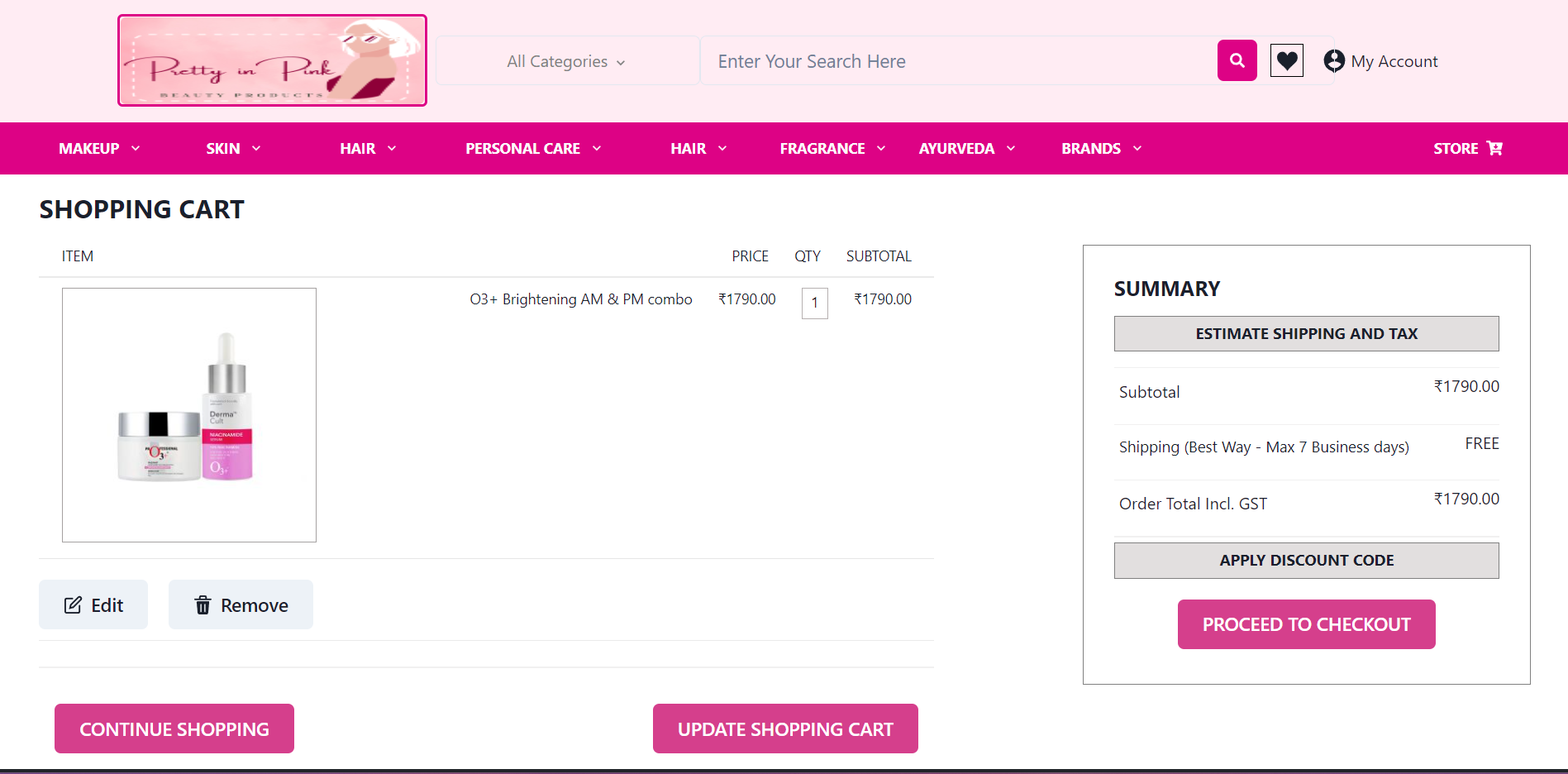Expand the MAKEUP menu chevron
Screen dimensions: 1568x774
(x=136, y=148)
